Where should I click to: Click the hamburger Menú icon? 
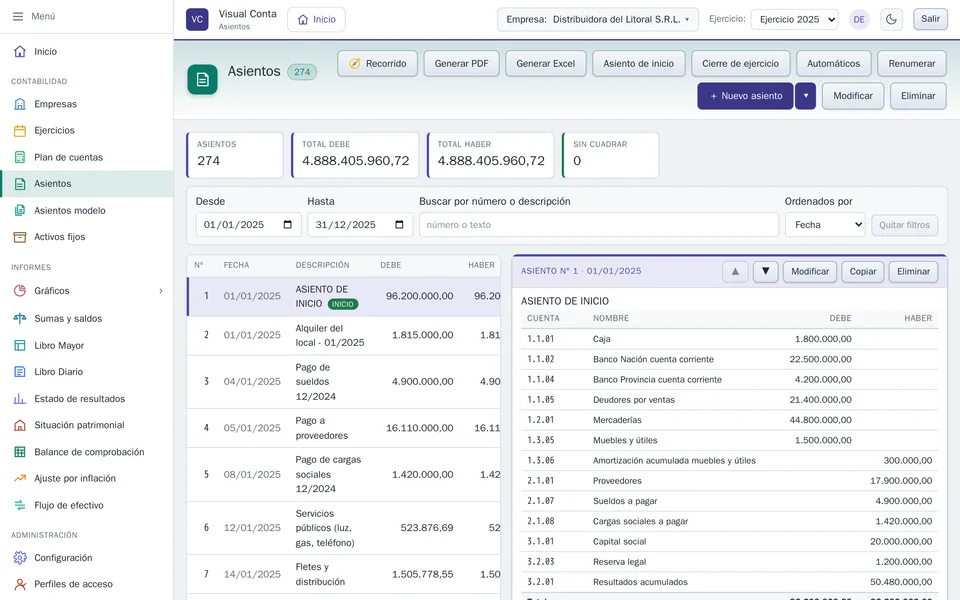pyautogui.click(x=18, y=17)
